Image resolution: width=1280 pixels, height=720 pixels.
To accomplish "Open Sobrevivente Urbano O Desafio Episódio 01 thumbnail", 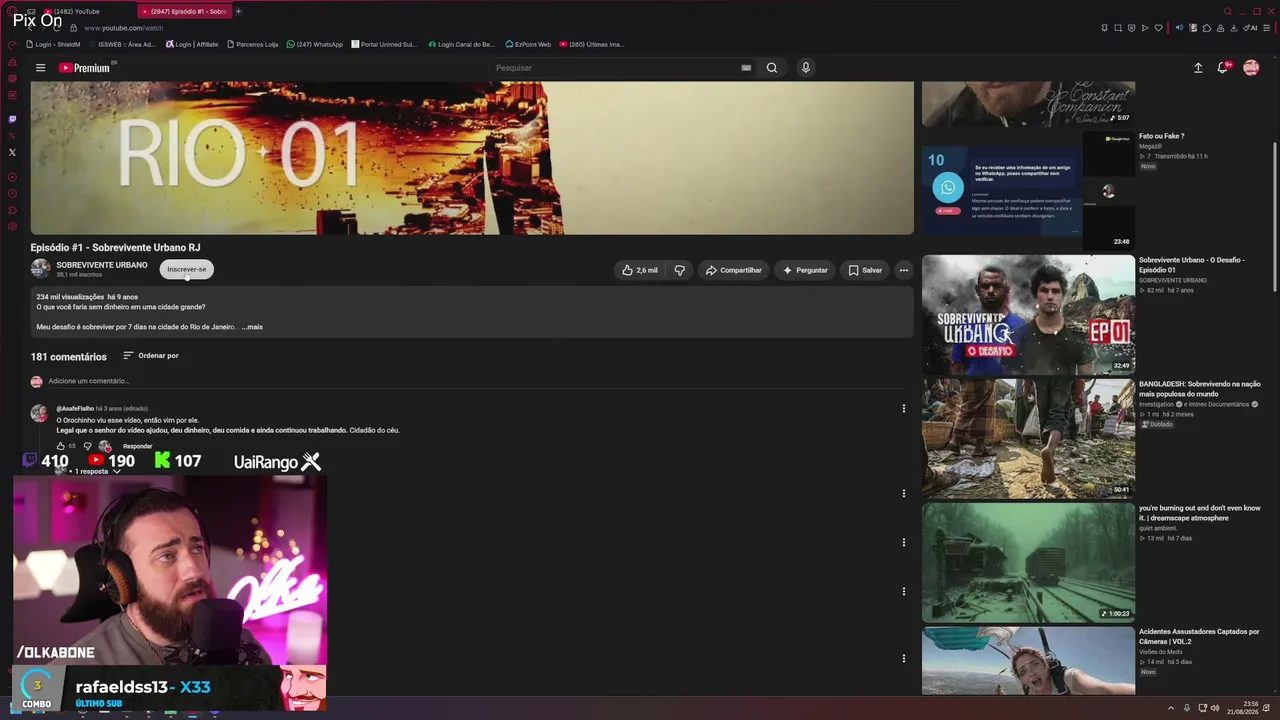I will tap(1028, 314).
